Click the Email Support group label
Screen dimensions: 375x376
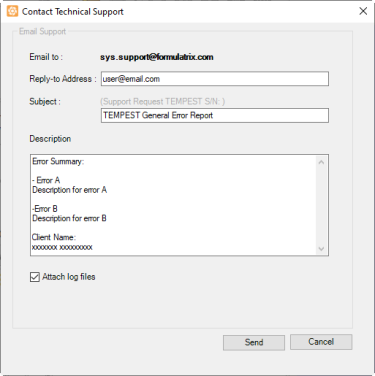pos(42,32)
